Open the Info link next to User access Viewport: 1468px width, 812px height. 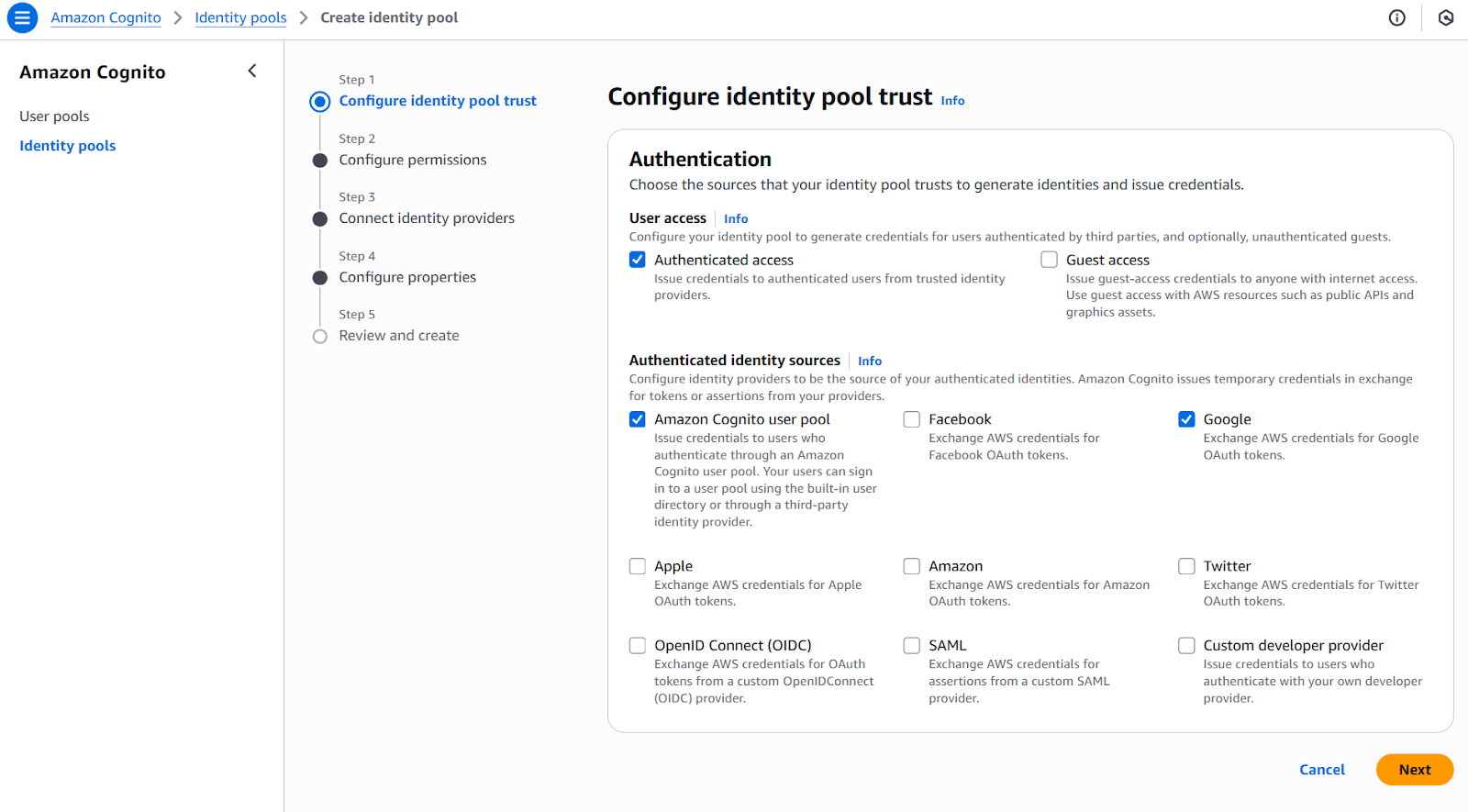point(735,218)
